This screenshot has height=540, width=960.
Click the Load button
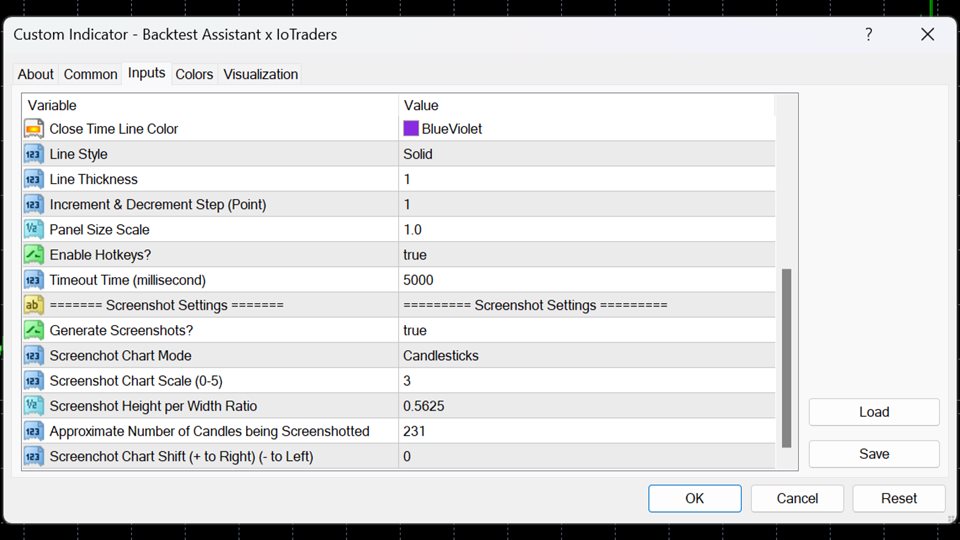[873, 412]
